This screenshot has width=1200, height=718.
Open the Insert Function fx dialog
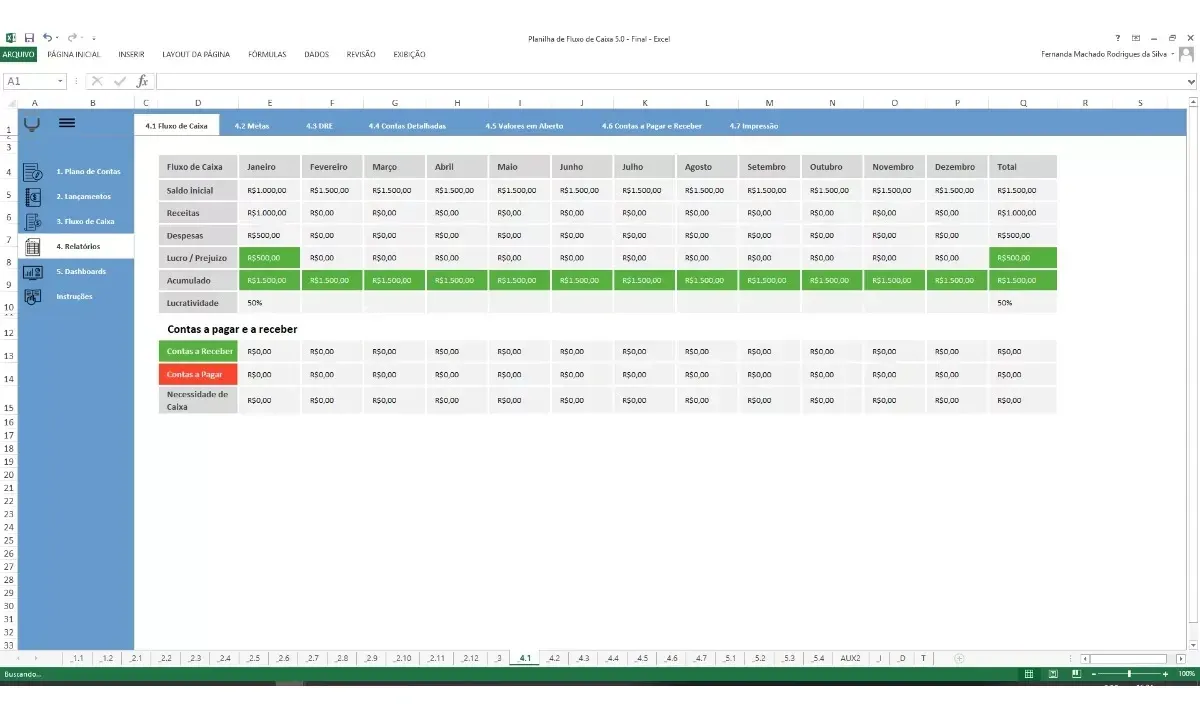[x=142, y=81]
